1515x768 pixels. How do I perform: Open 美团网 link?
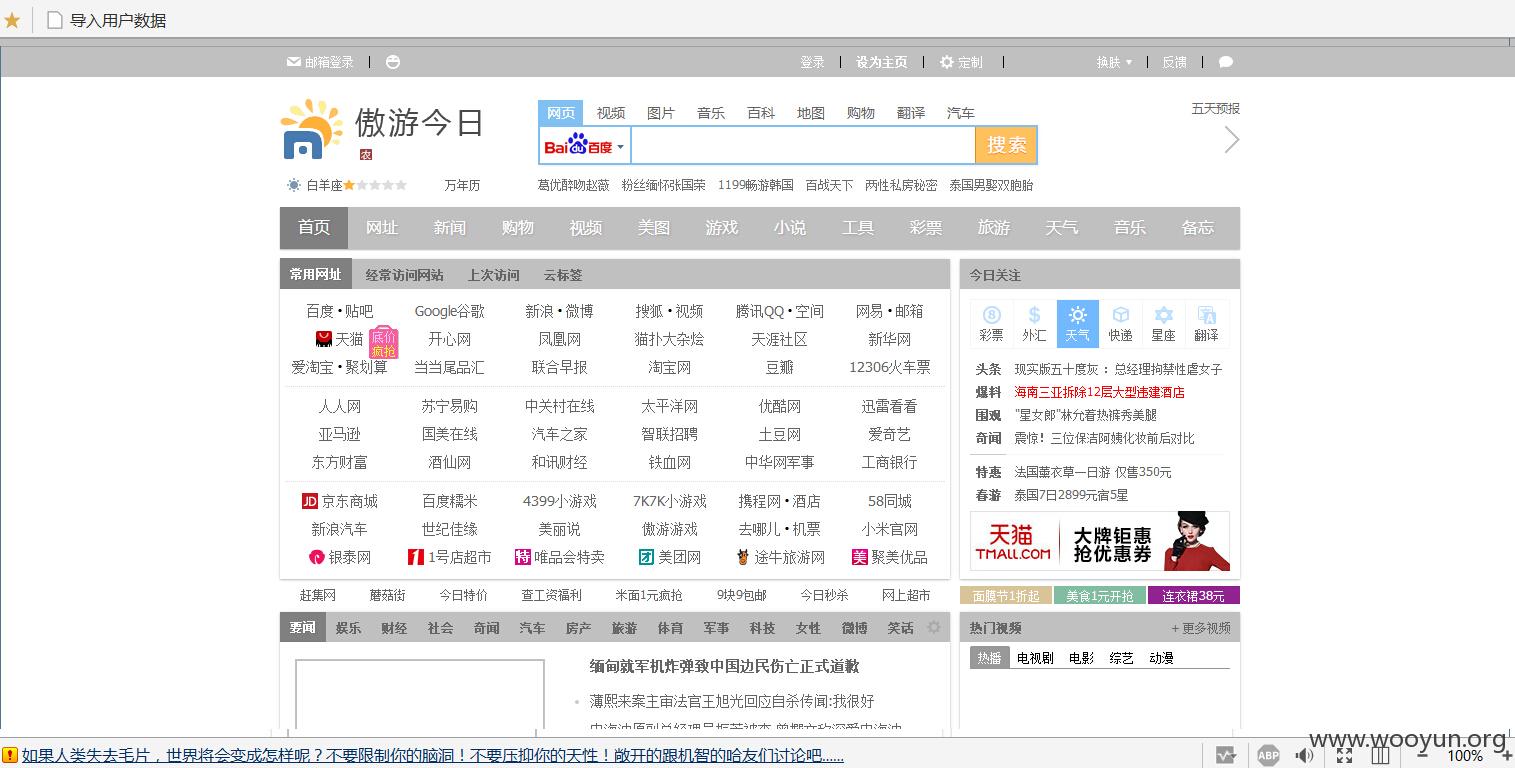(x=670, y=557)
